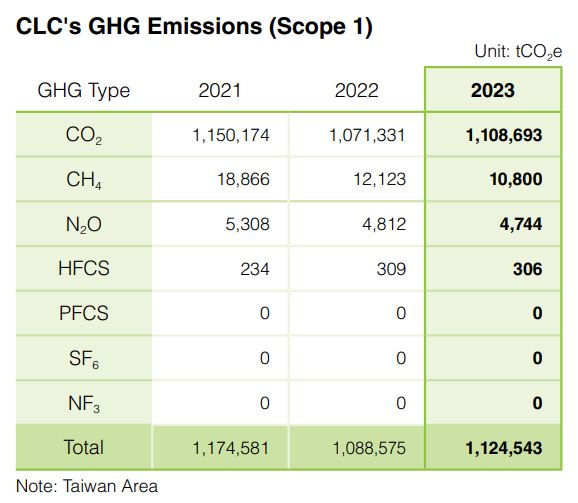The height and width of the screenshot is (503, 578).
Task: Select the GHG Type column header
Action: click(x=84, y=91)
